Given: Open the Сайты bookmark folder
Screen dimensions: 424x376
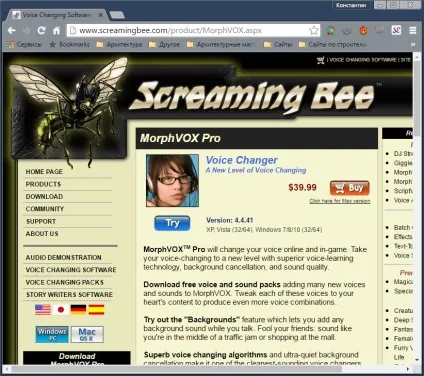Looking at the screenshot, I should tap(278, 44).
